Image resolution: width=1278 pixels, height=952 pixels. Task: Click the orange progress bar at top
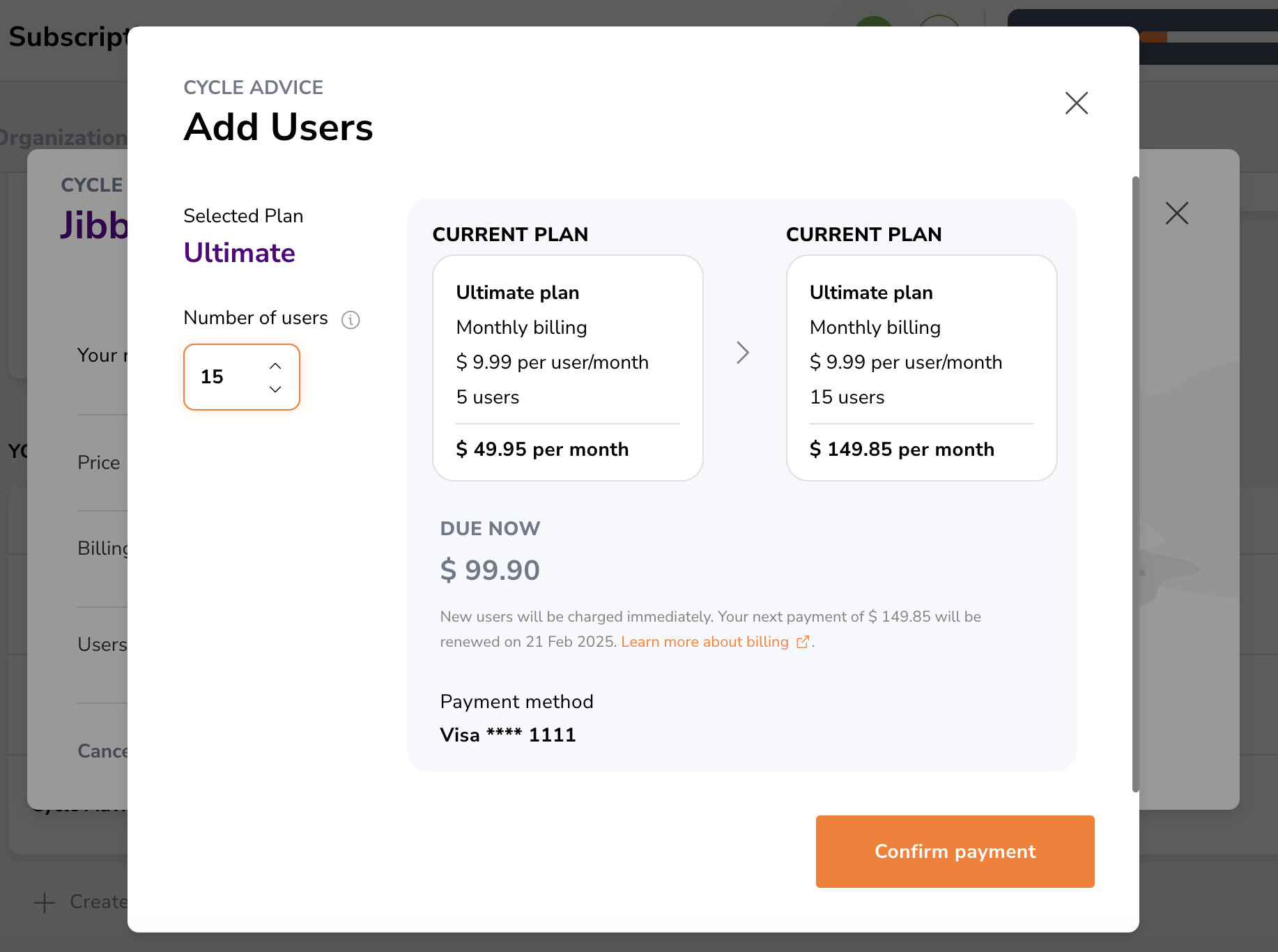point(1154,37)
